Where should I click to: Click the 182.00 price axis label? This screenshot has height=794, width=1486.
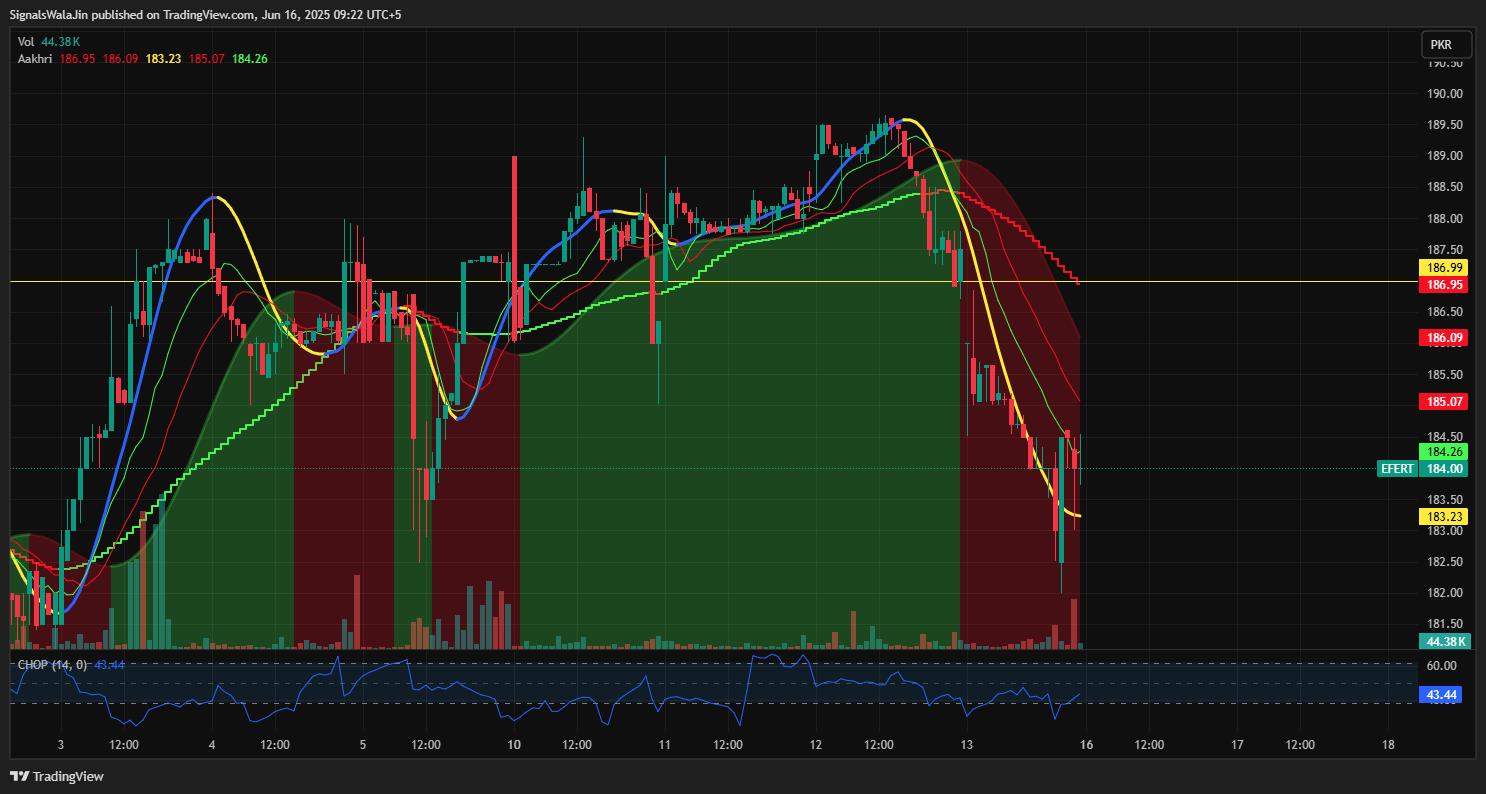click(1445, 593)
